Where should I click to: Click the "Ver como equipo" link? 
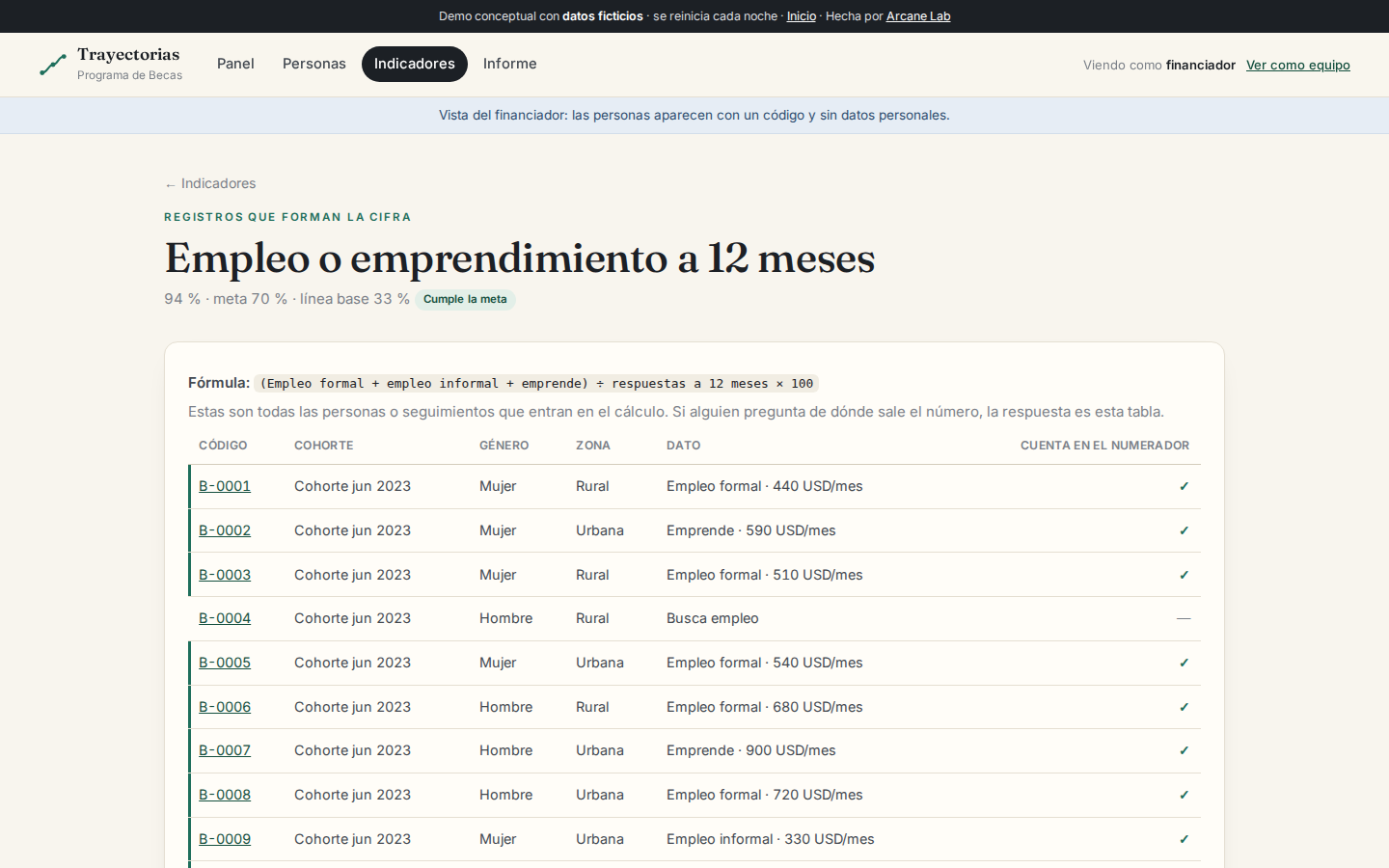1298,65
